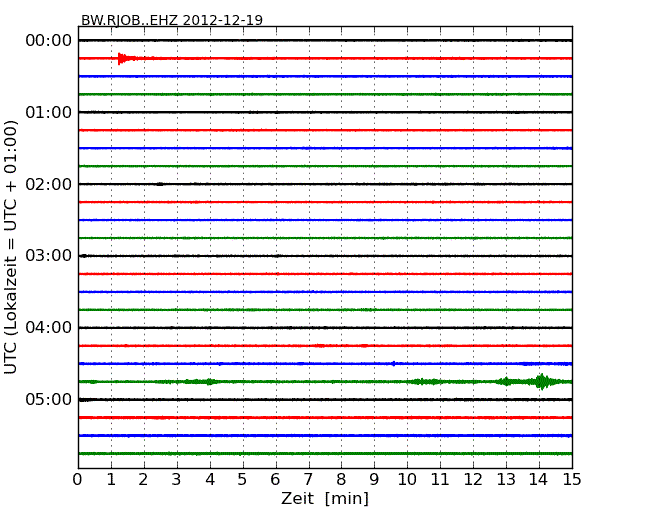
Task: Click x-axis tick label 3
Action: tap(177, 479)
